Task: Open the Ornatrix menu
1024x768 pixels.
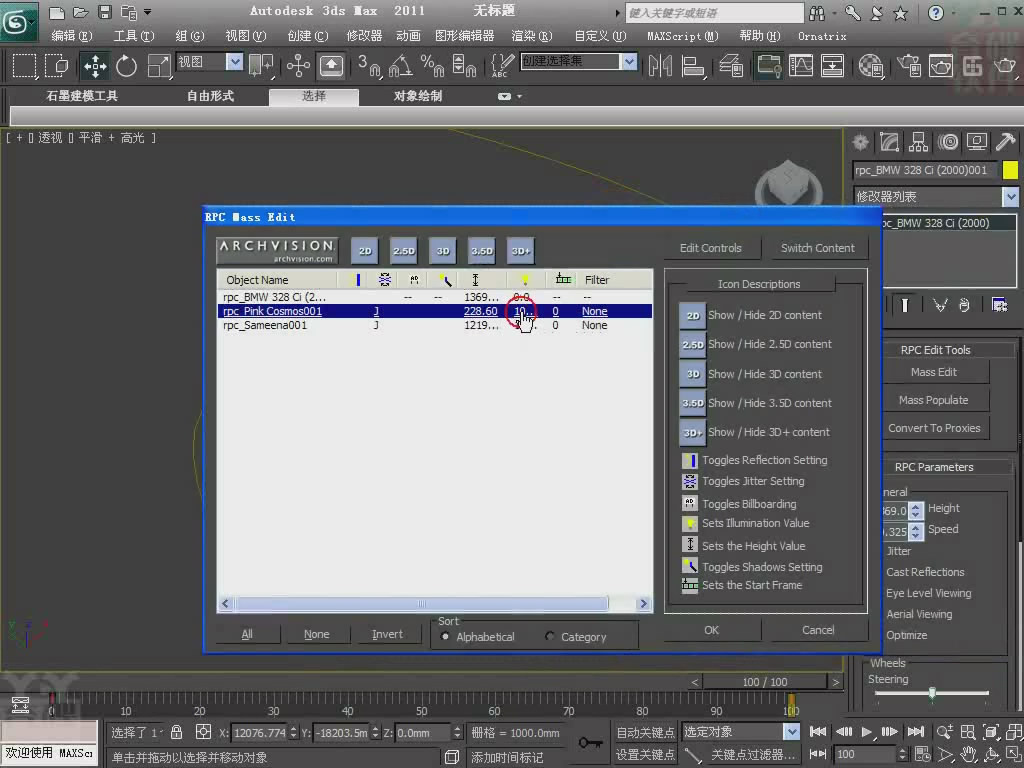Action: (x=822, y=36)
